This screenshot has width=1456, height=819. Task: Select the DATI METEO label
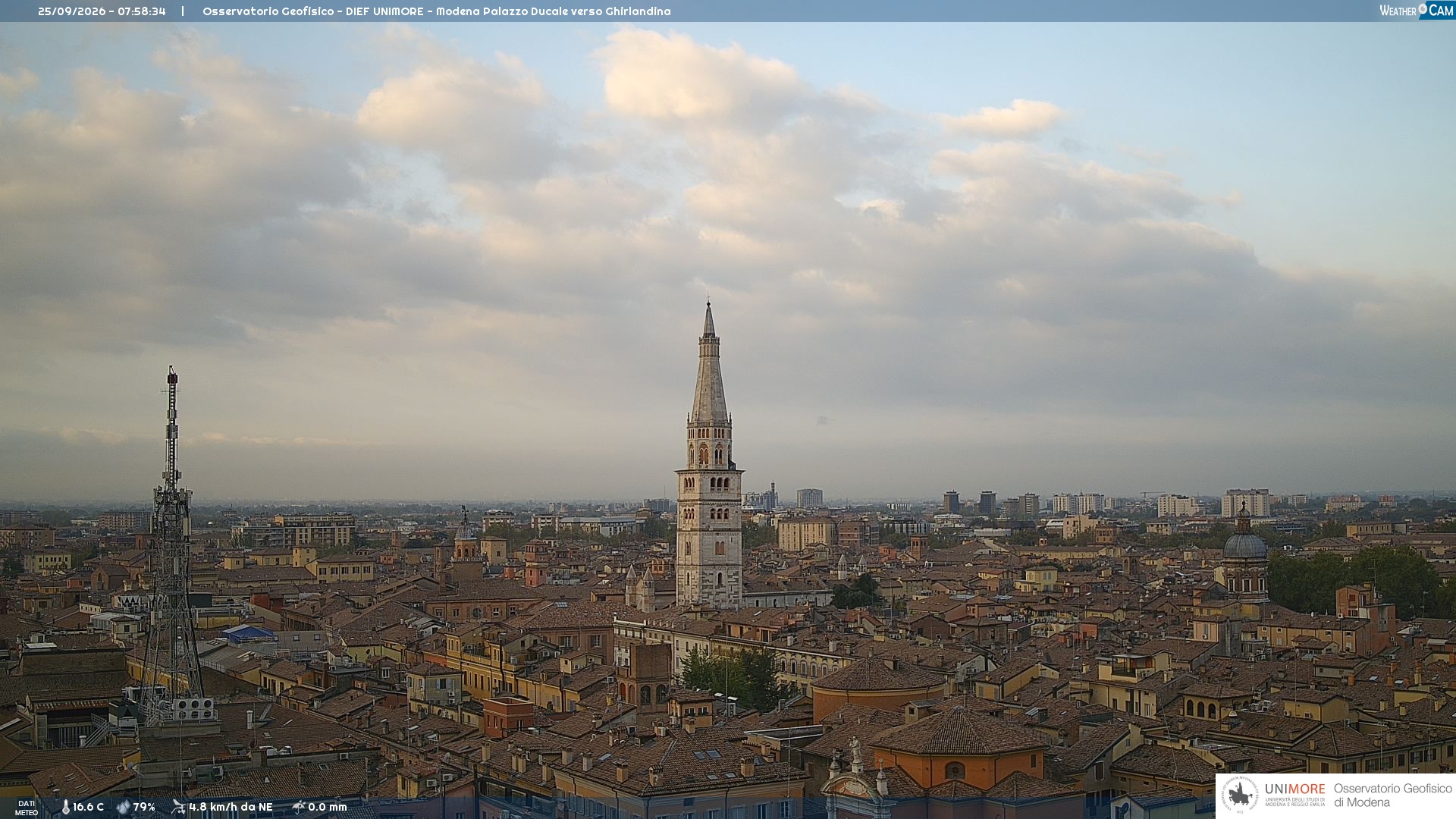[x=27, y=808]
